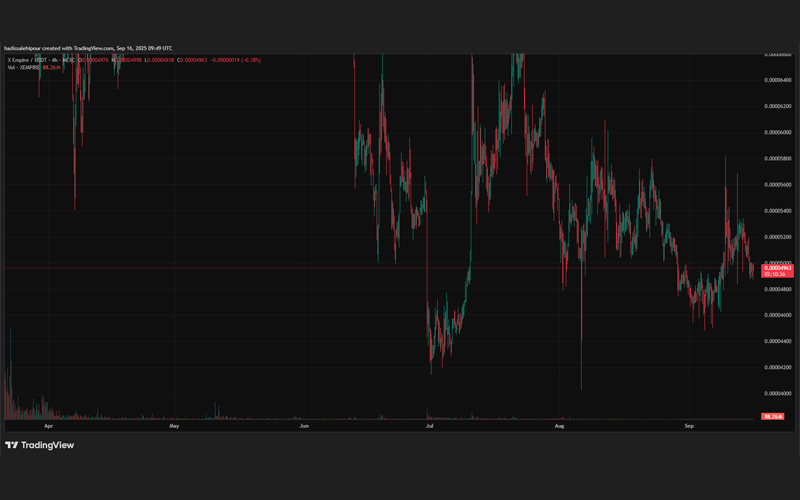Click the change value −0.00000019 (−0.38%)
The image size is (800, 500).
(236, 60)
